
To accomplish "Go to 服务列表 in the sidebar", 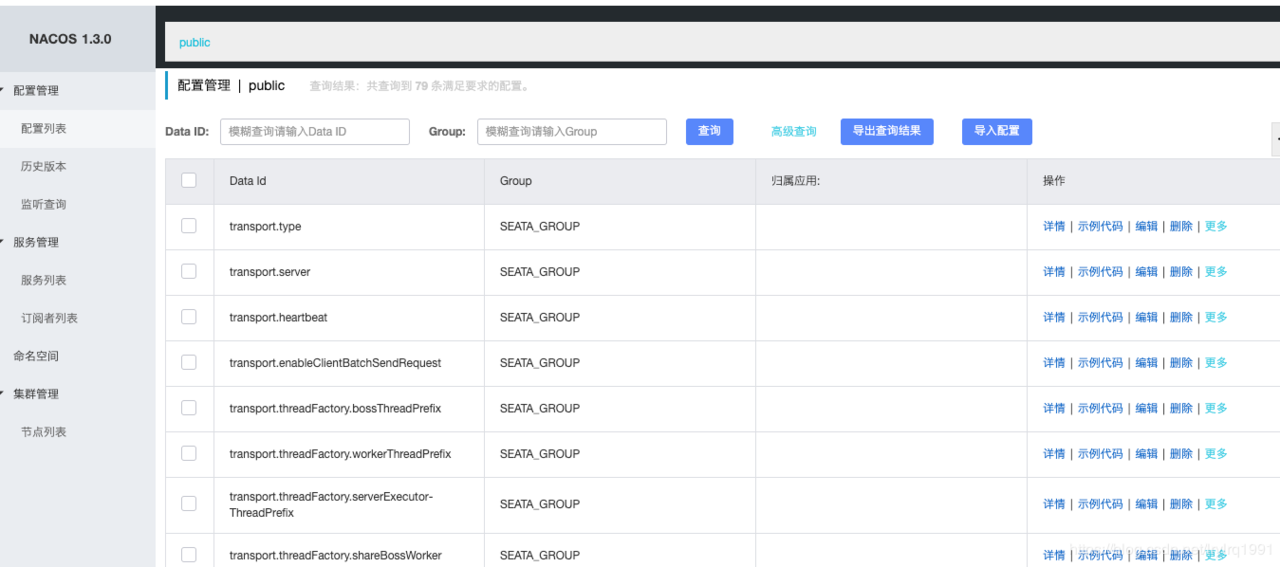I will point(44,281).
